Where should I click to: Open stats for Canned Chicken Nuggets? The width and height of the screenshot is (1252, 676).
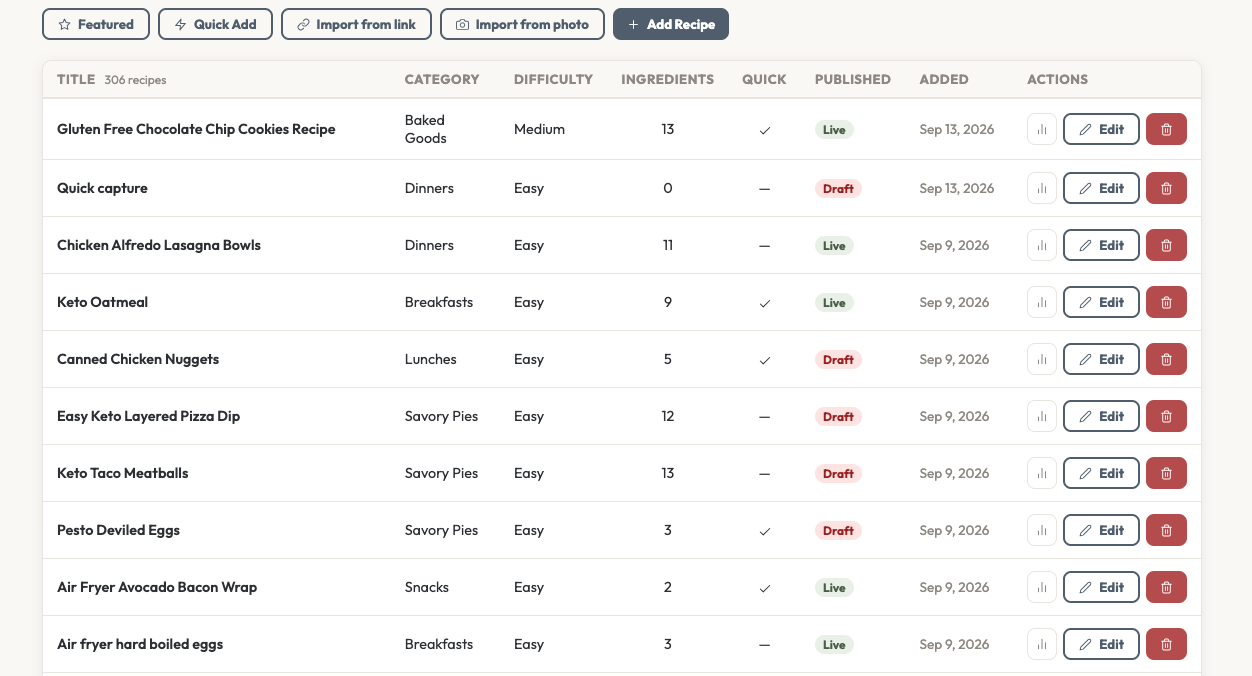pos(1042,359)
